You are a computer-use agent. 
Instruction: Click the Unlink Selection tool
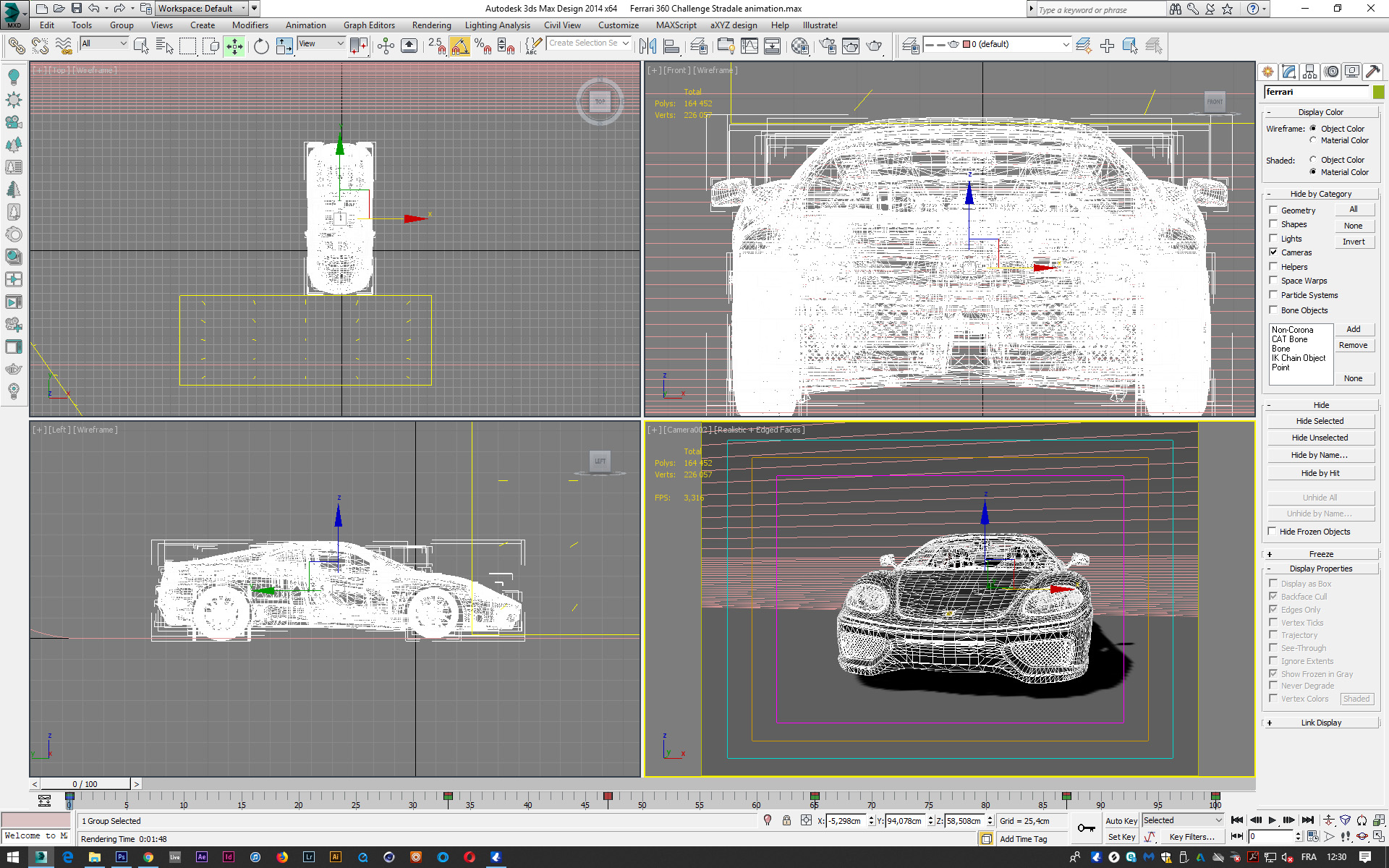click(x=40, y=46)
